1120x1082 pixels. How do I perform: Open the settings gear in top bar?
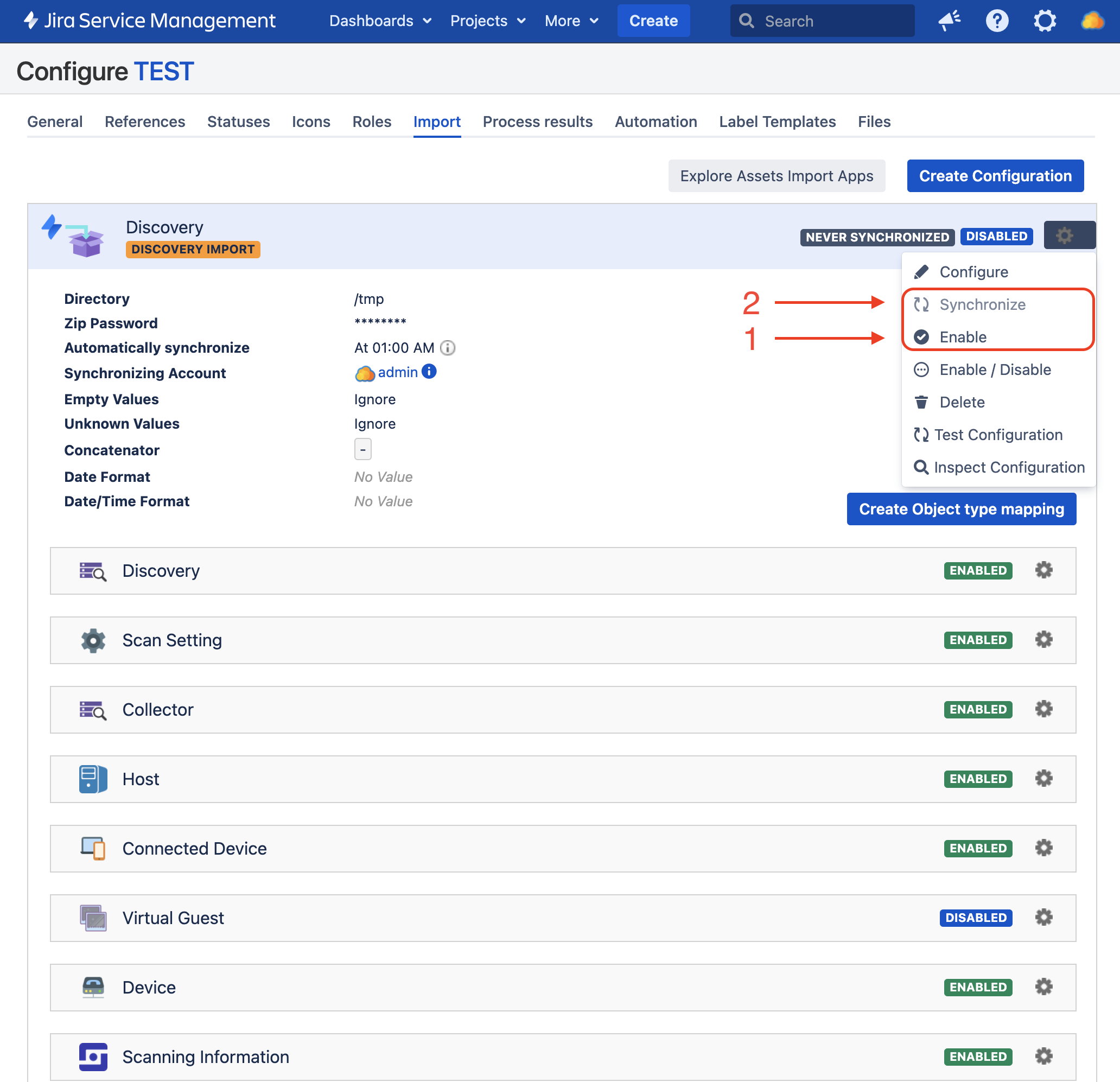point(1045,21)
